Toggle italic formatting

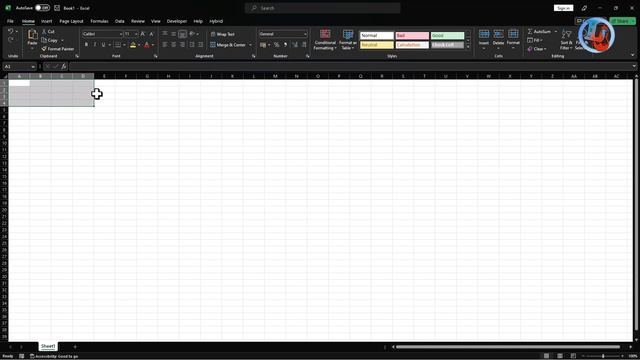[95, 45]
